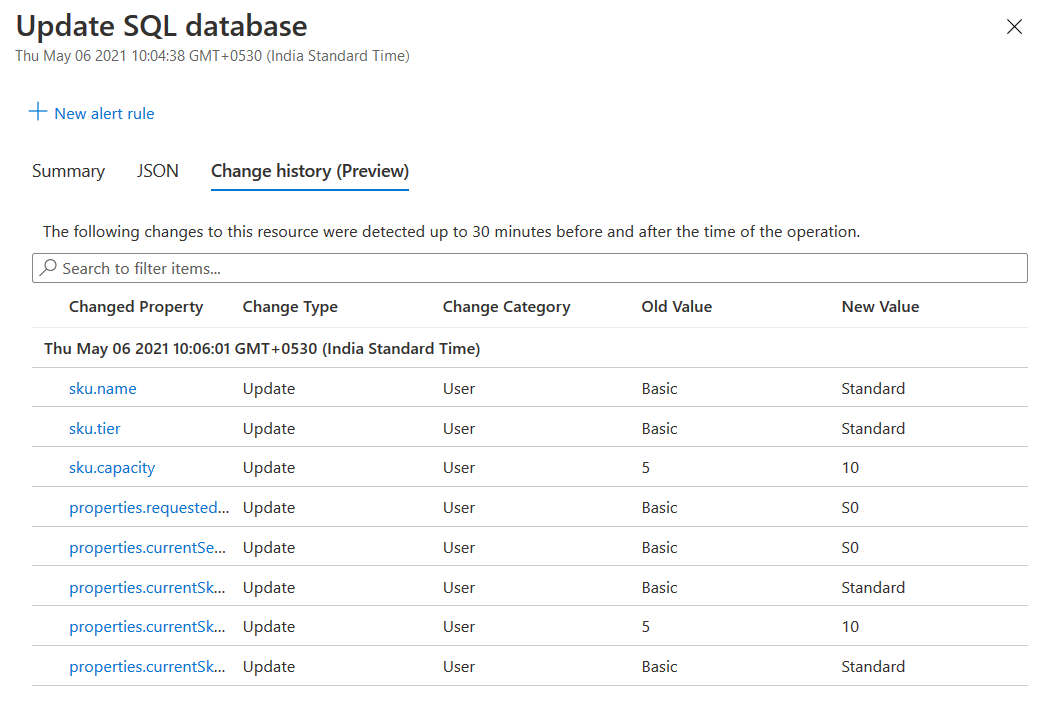Collapse the Thu May 06 2021 10:06:01 group row
The height and width of the screenshot is (701, 1058).
click(x=262, y=349)
